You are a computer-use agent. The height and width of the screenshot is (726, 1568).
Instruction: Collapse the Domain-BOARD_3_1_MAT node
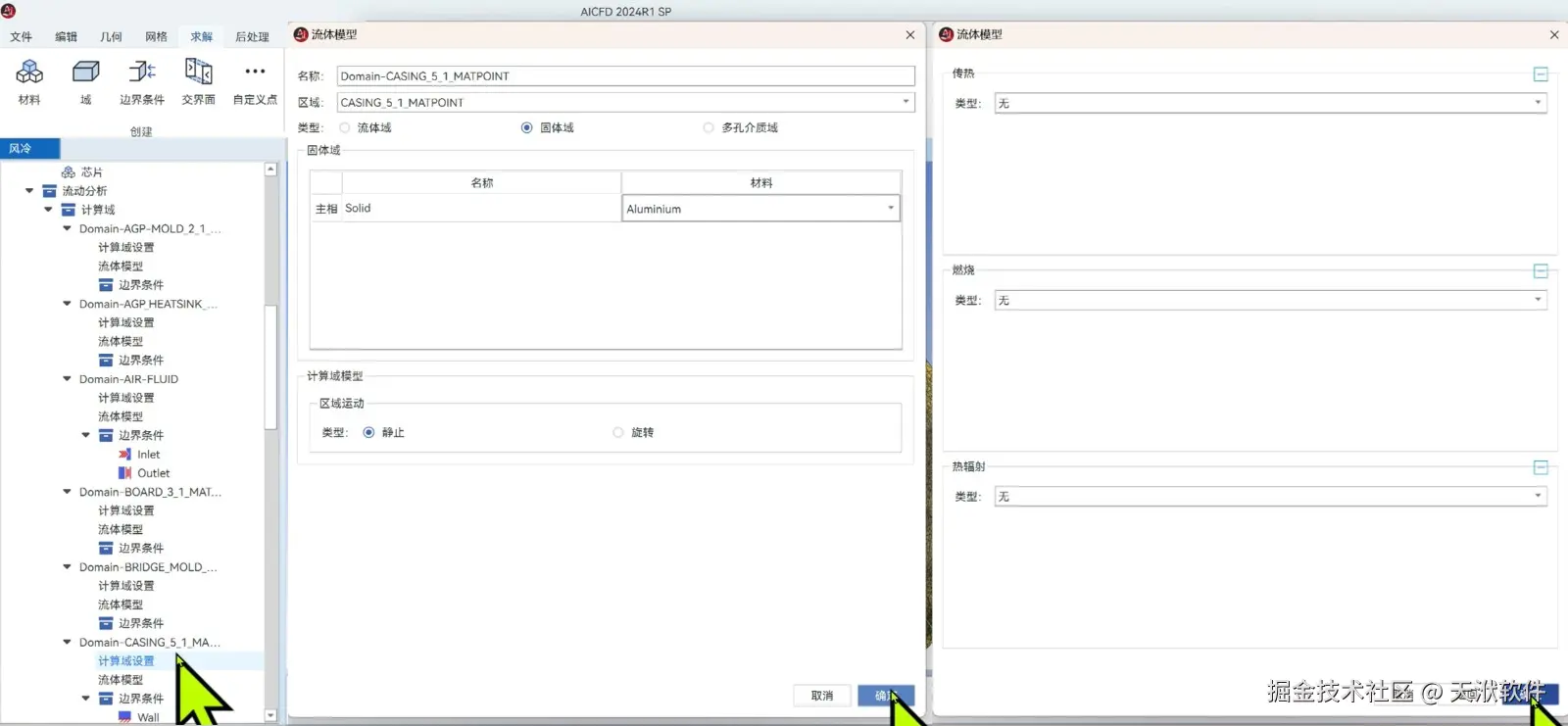(x=67, y=492)
